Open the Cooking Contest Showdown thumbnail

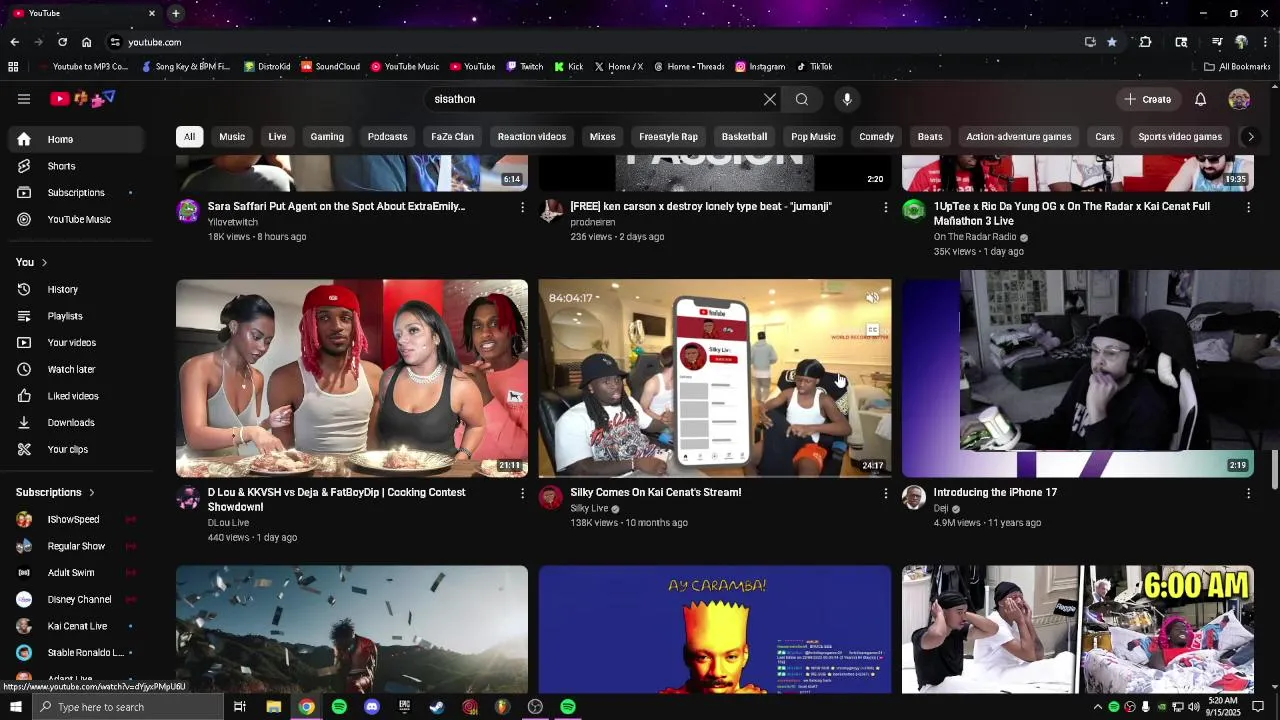click(352, 378)
